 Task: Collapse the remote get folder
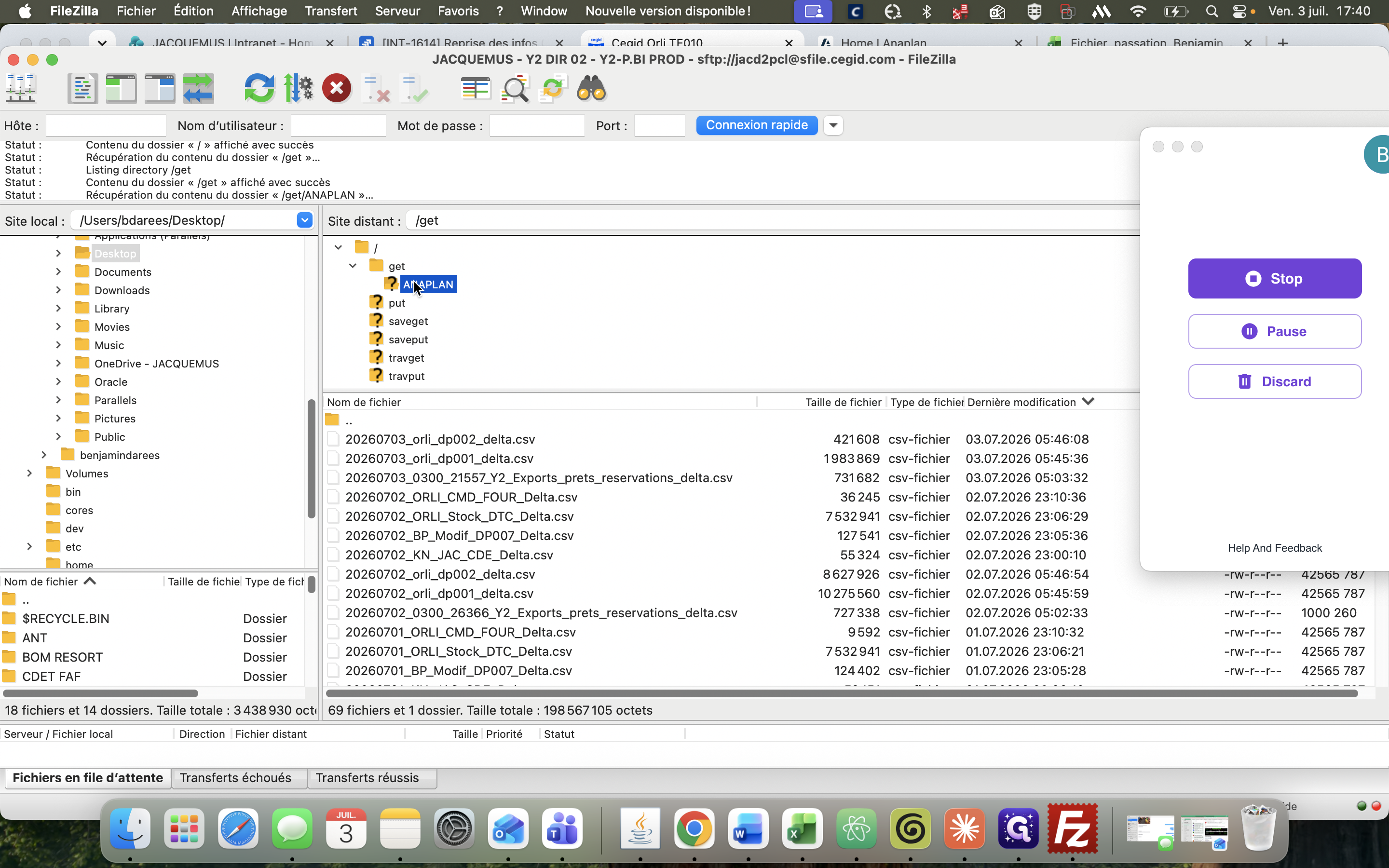coord(353,266)
